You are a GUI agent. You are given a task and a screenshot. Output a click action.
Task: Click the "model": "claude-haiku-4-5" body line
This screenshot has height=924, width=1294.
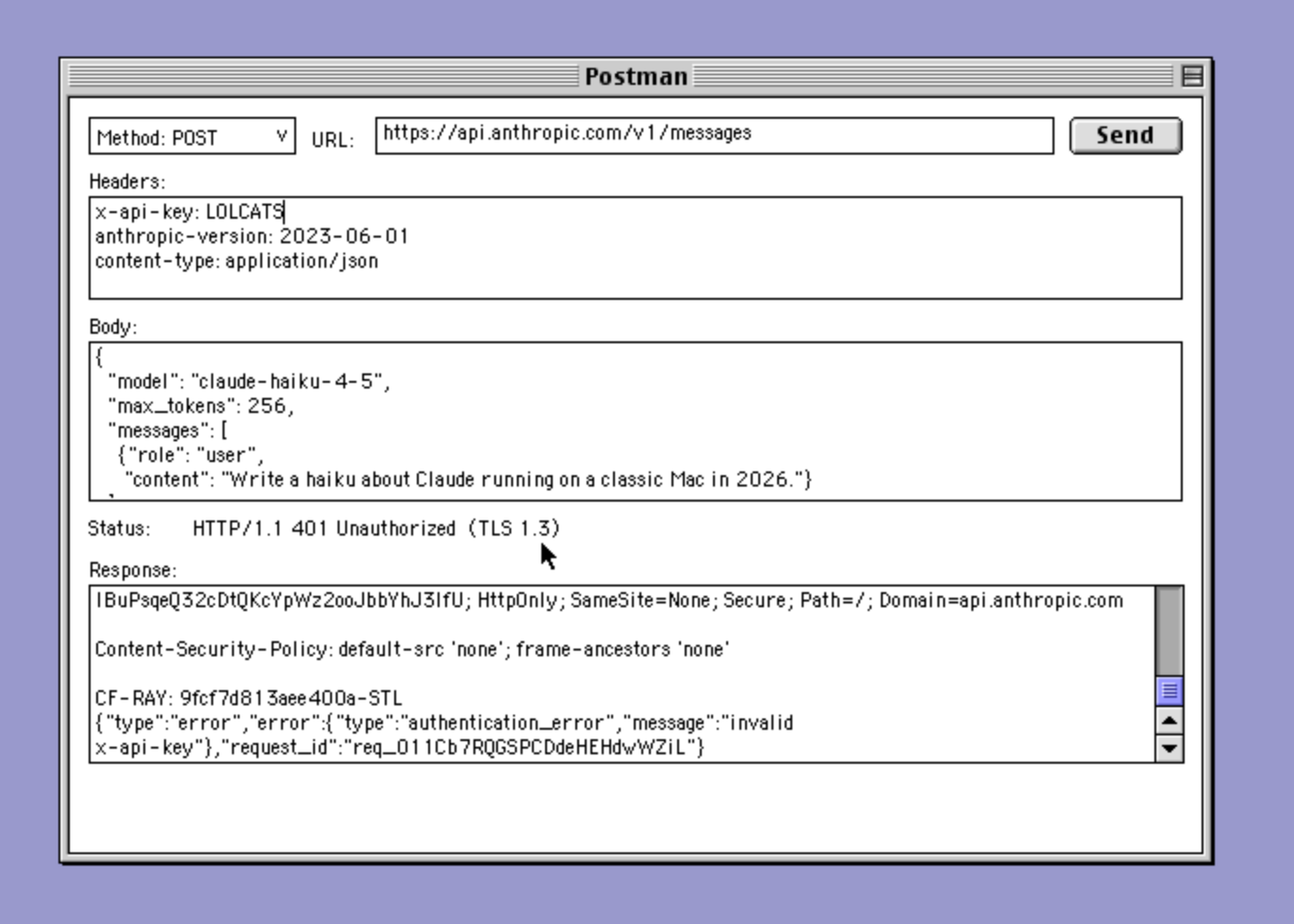tap(249, 382)
